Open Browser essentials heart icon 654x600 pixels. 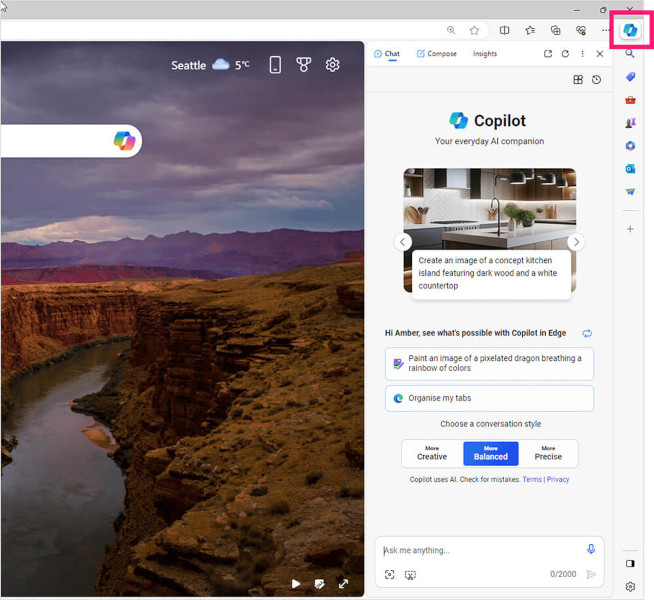[581, 30]
